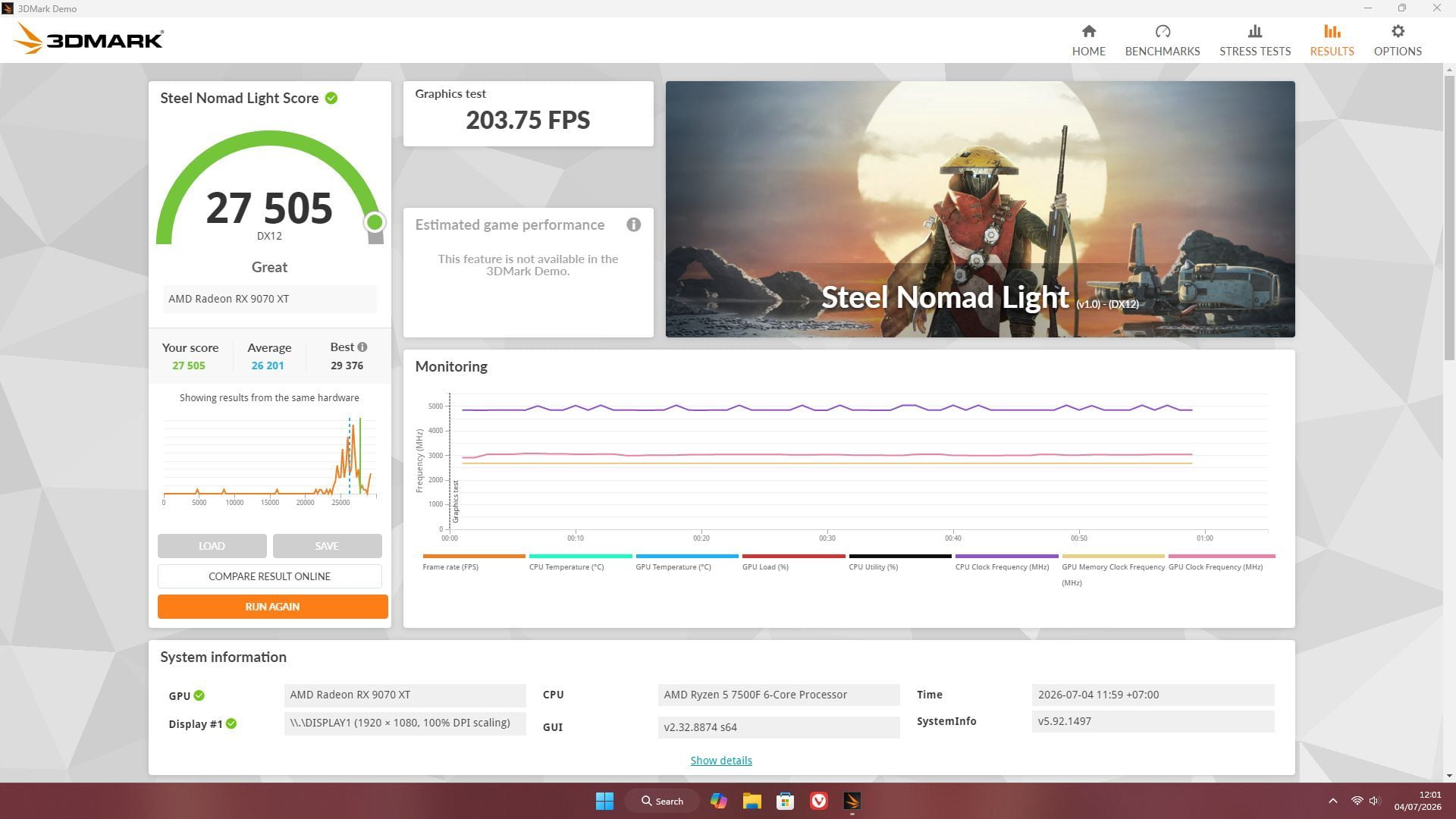Click the RUN AGAIN button
Image resolution: width=1456 pixels, height=819 pixels.
coord(272,607)
